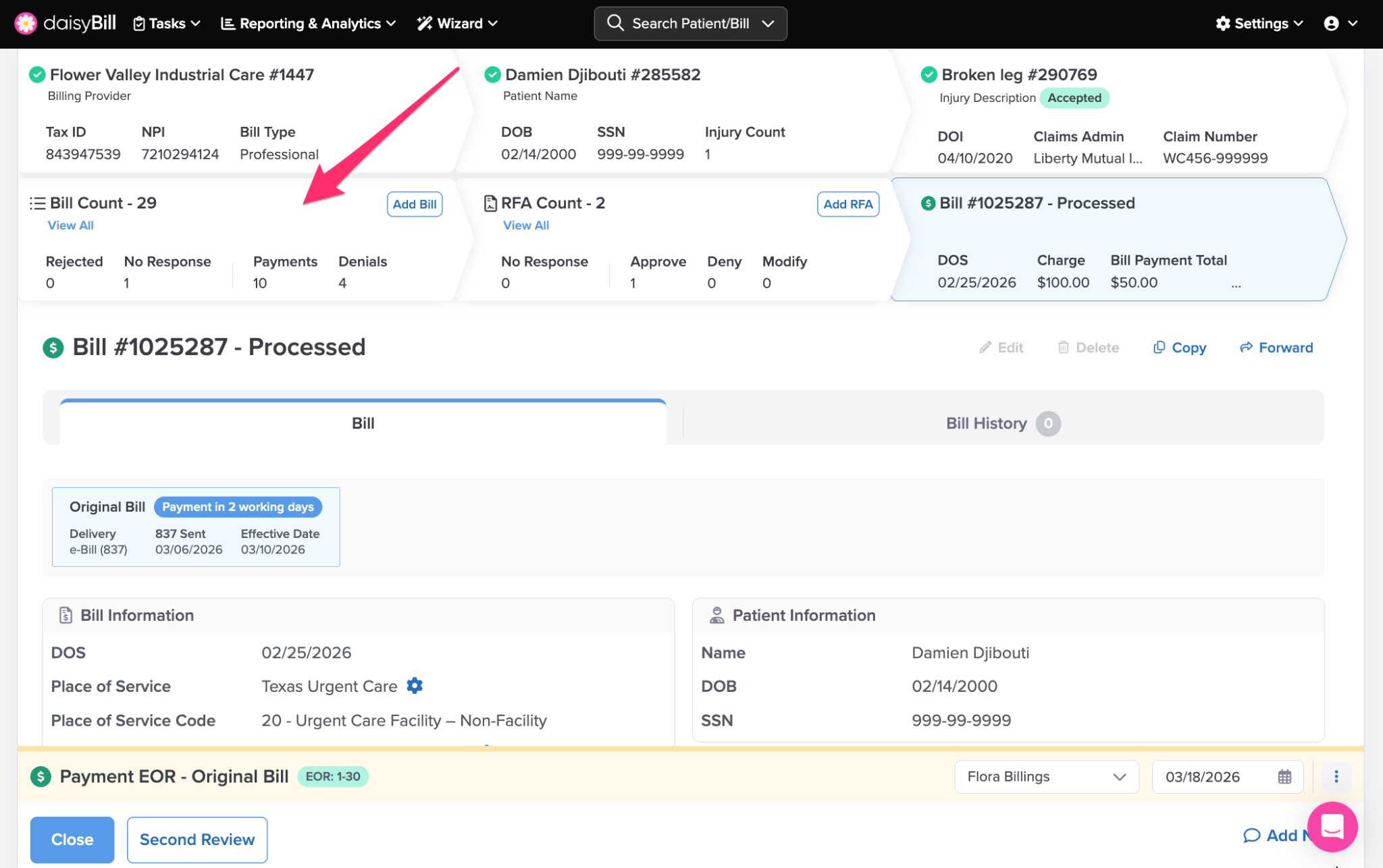Click View All under RFA Count
1383x868 pixels.
525,225
